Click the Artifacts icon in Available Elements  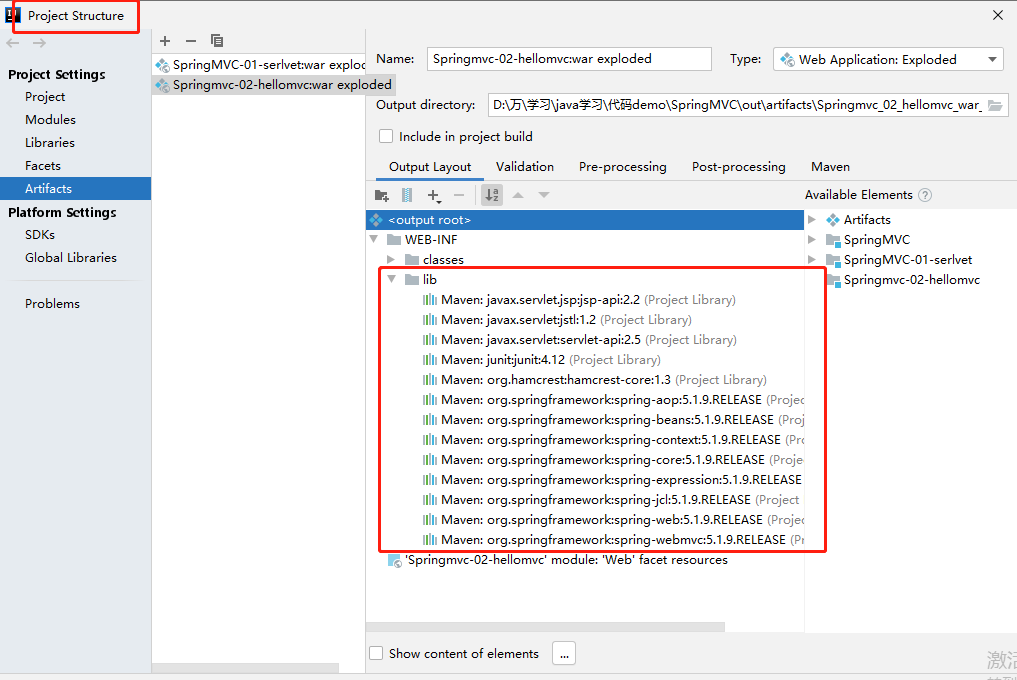833,220
